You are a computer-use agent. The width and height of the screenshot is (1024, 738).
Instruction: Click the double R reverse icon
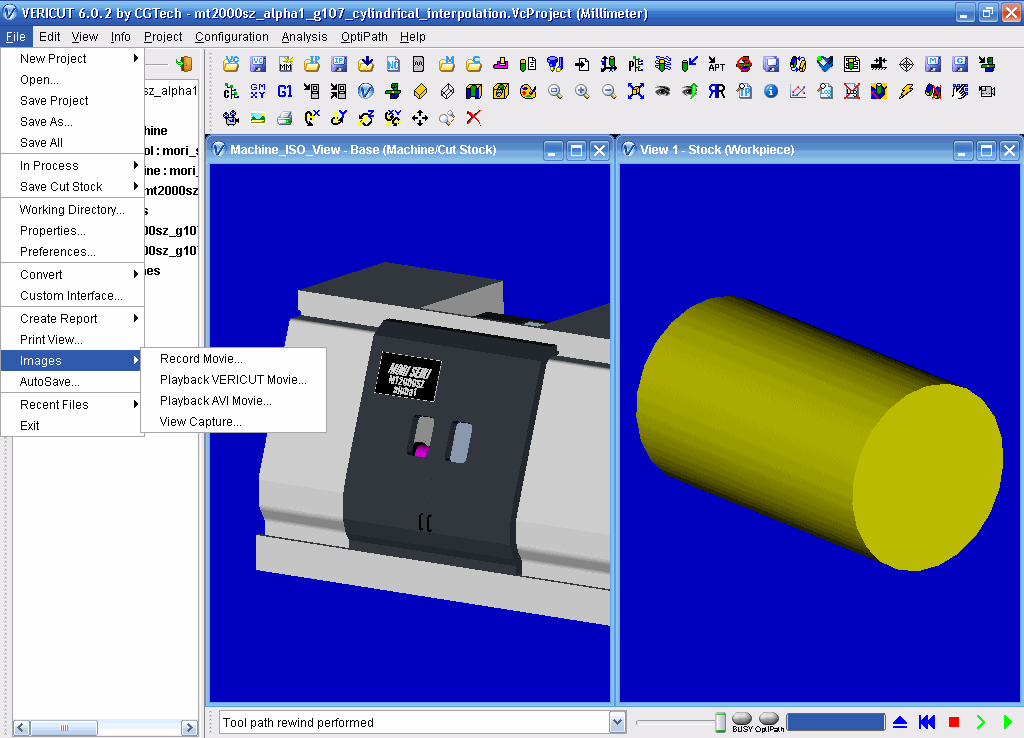click(x=716, y=91)
